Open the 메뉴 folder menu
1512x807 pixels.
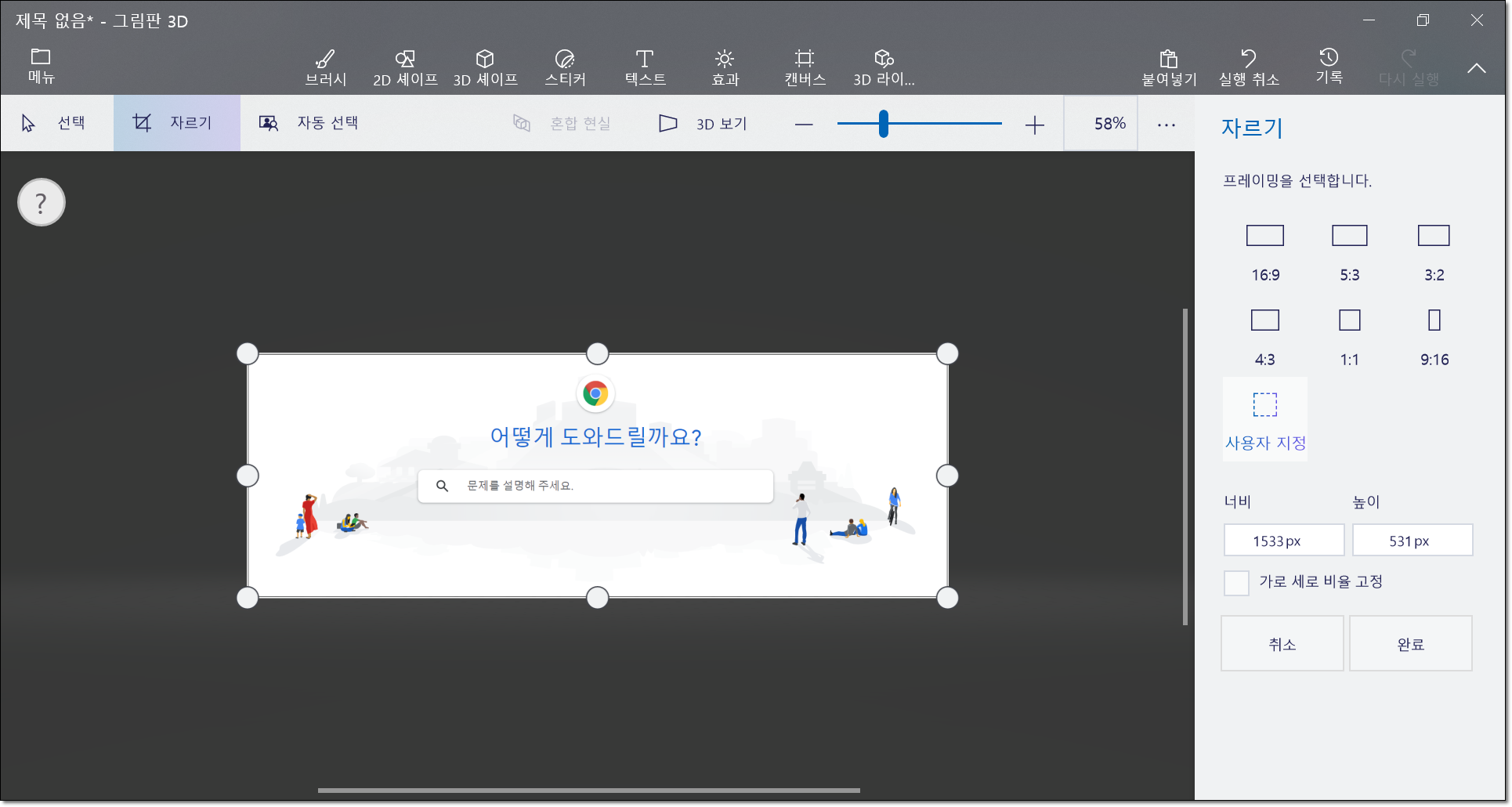click(x=41, y=66)
